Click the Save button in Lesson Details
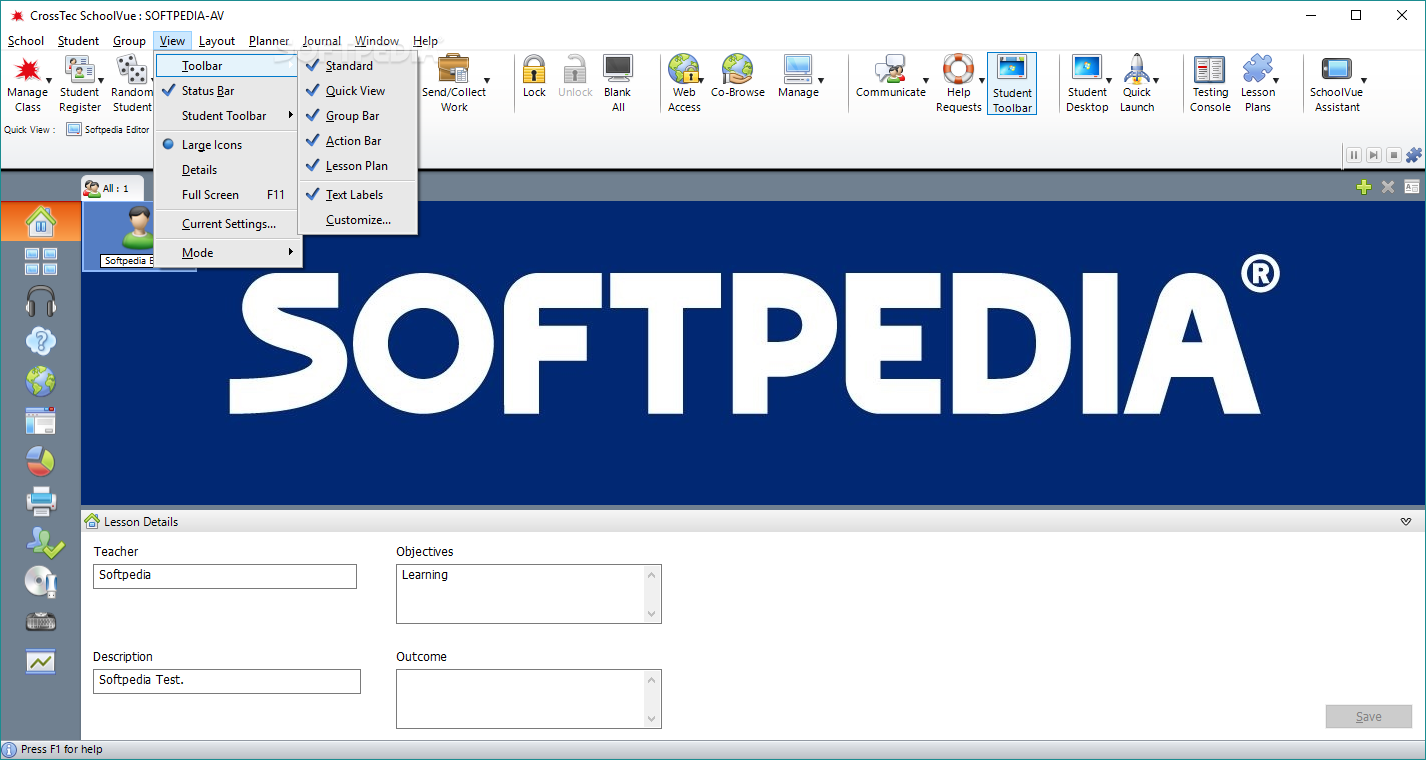 pyautogui.click(x=1368, y=716)
